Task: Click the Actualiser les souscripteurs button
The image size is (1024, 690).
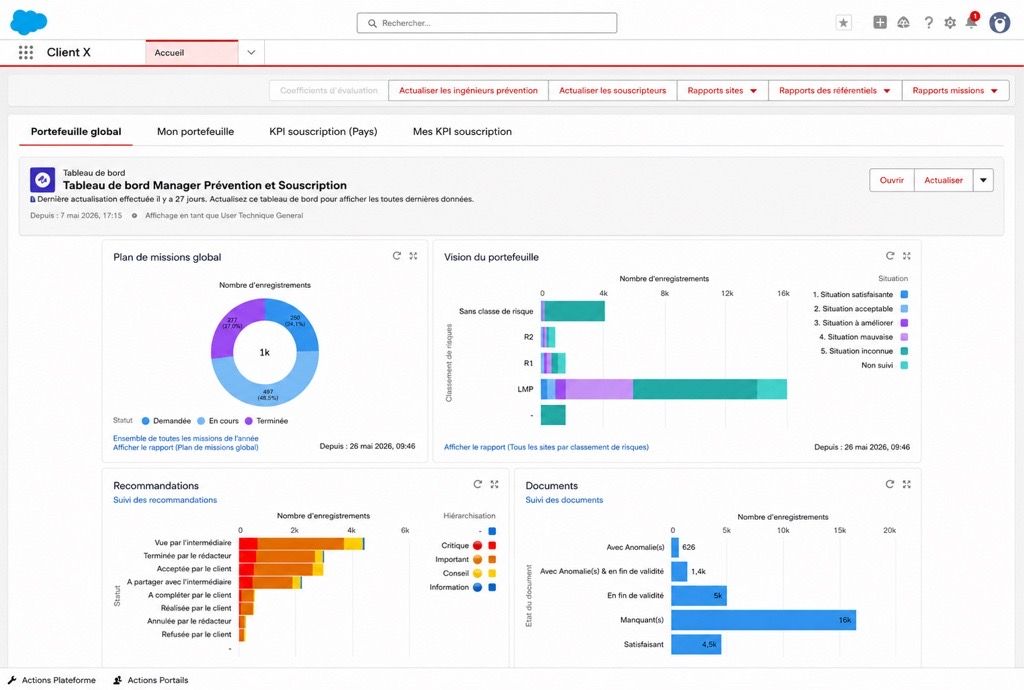Action: [613, 91]
